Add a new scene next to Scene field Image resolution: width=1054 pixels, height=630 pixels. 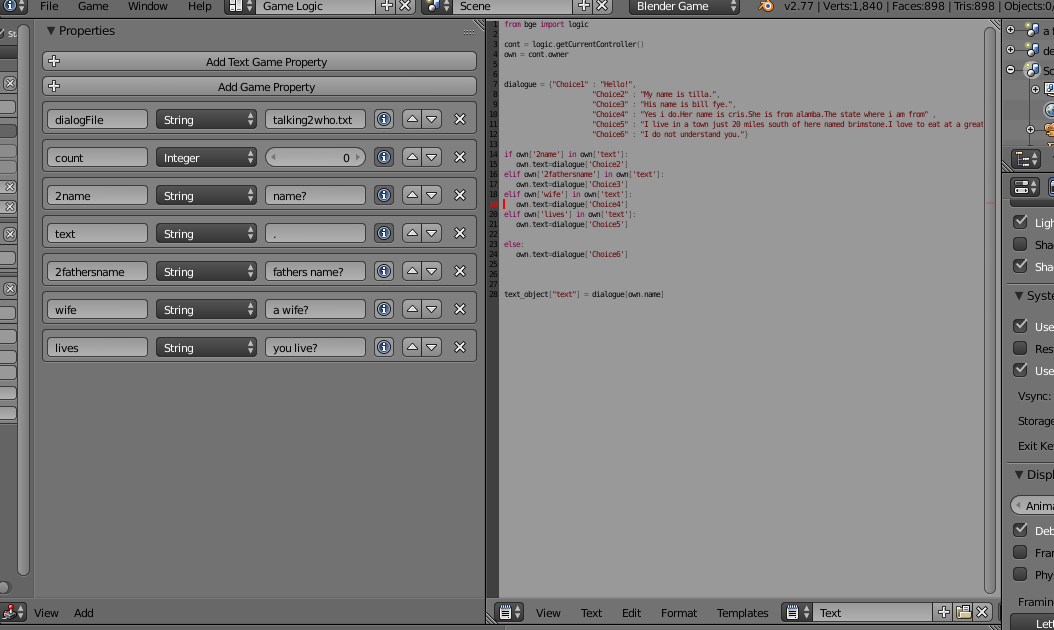click(x=583, y=6)
